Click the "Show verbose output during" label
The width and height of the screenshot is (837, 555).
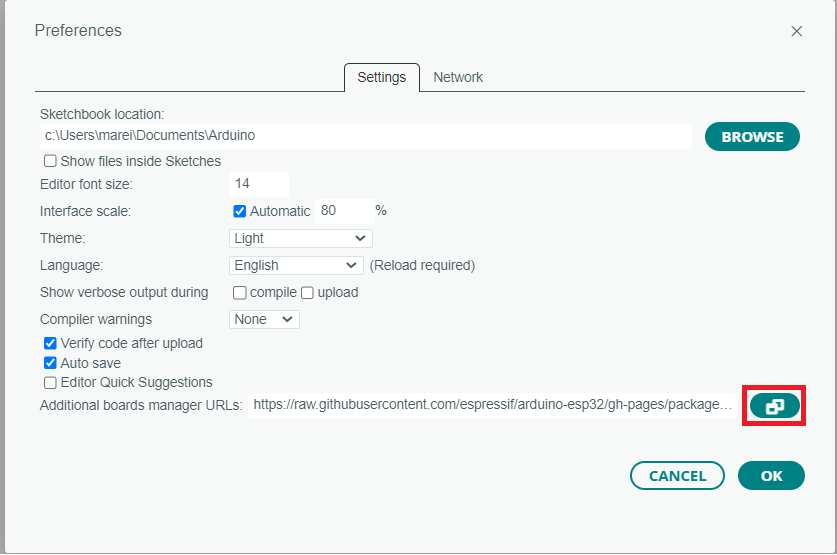click(x=124, y=293)
